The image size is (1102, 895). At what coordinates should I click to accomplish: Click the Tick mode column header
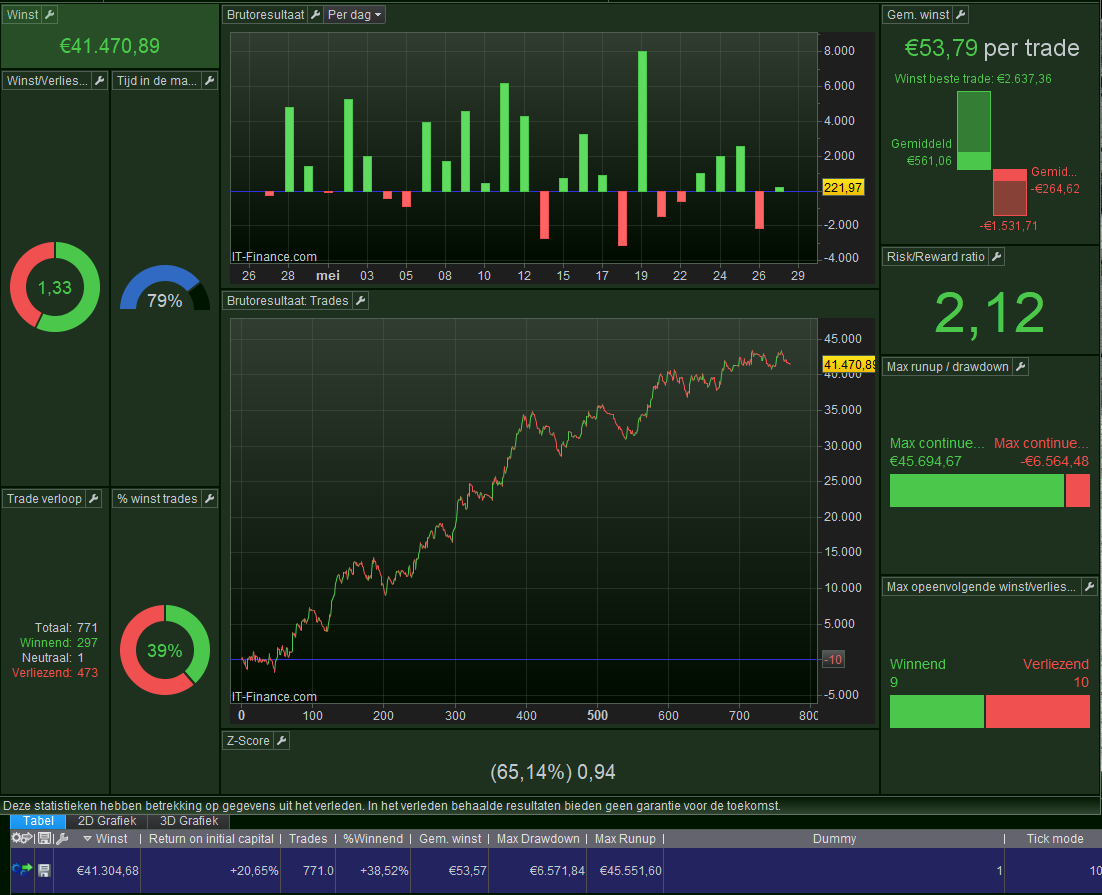(1054, 839)
